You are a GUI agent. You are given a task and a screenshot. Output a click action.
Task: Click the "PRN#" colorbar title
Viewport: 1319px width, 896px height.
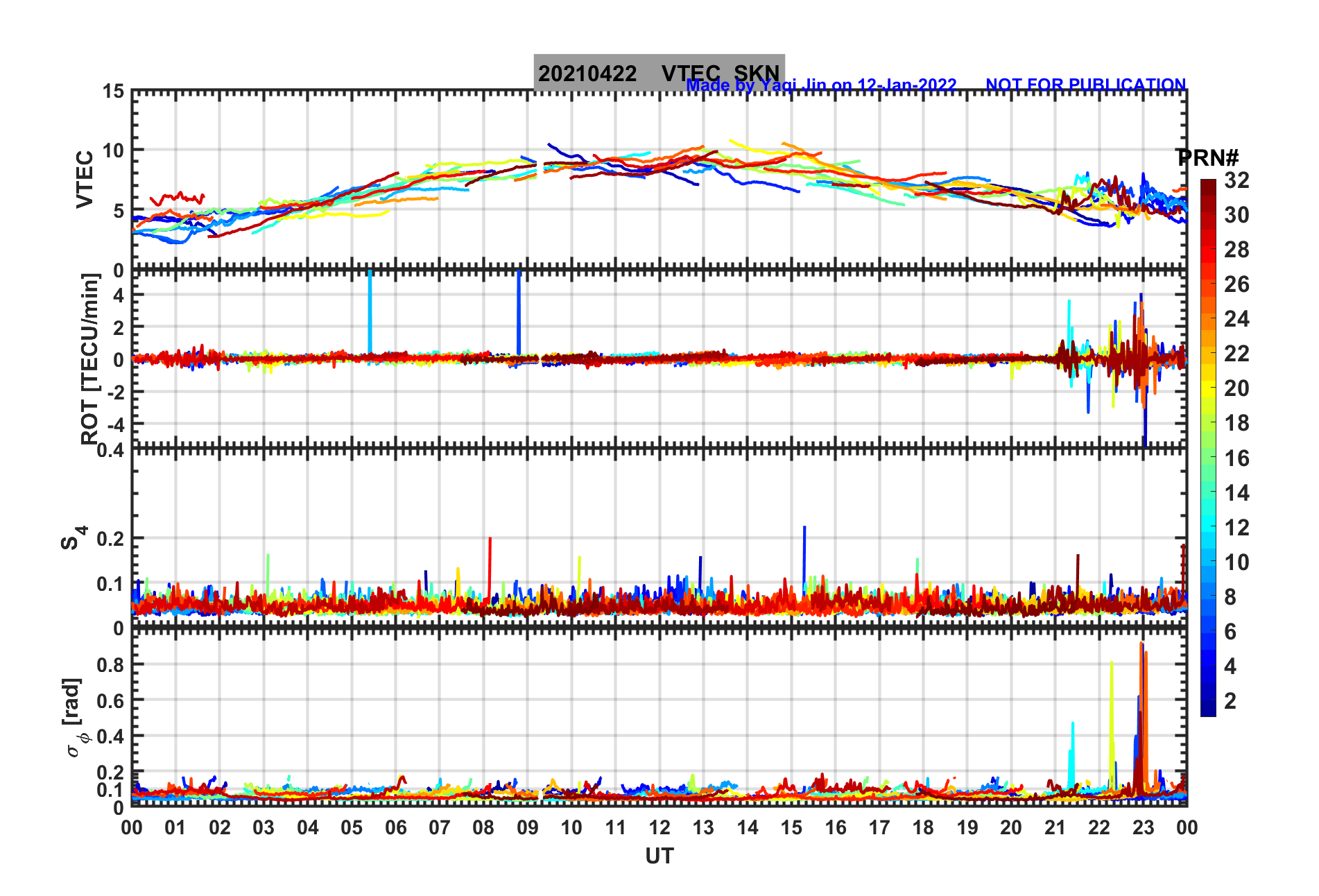point(1207,158)
